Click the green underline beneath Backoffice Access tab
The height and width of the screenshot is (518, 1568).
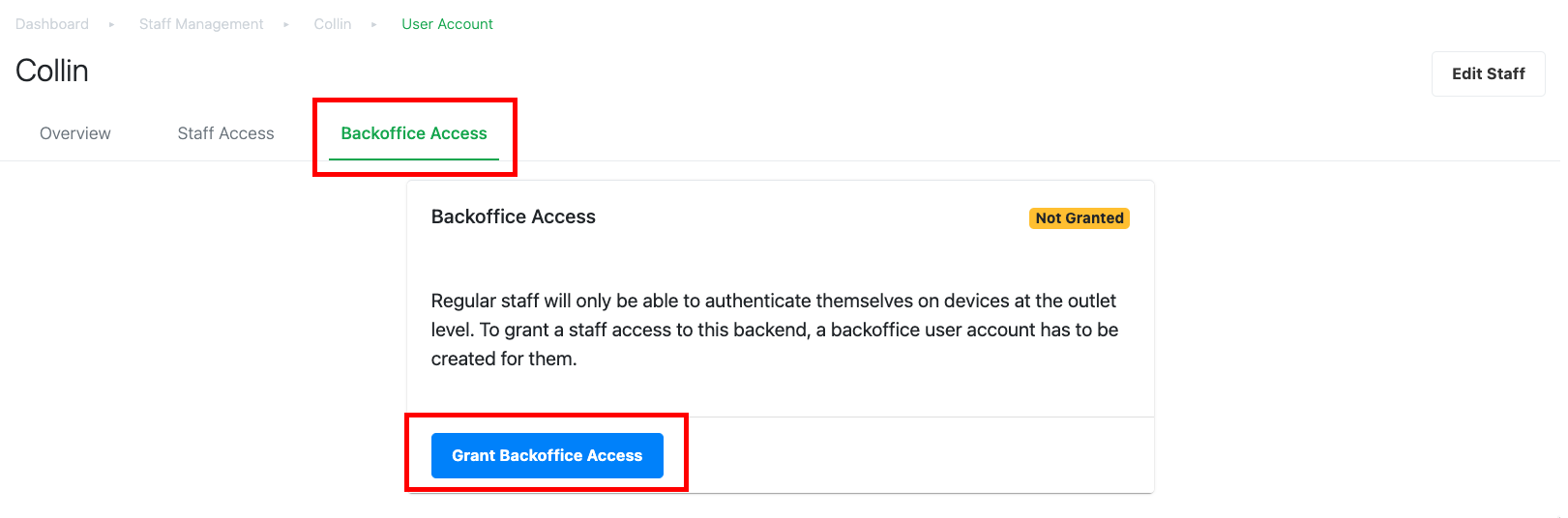[x=414, y=159]
